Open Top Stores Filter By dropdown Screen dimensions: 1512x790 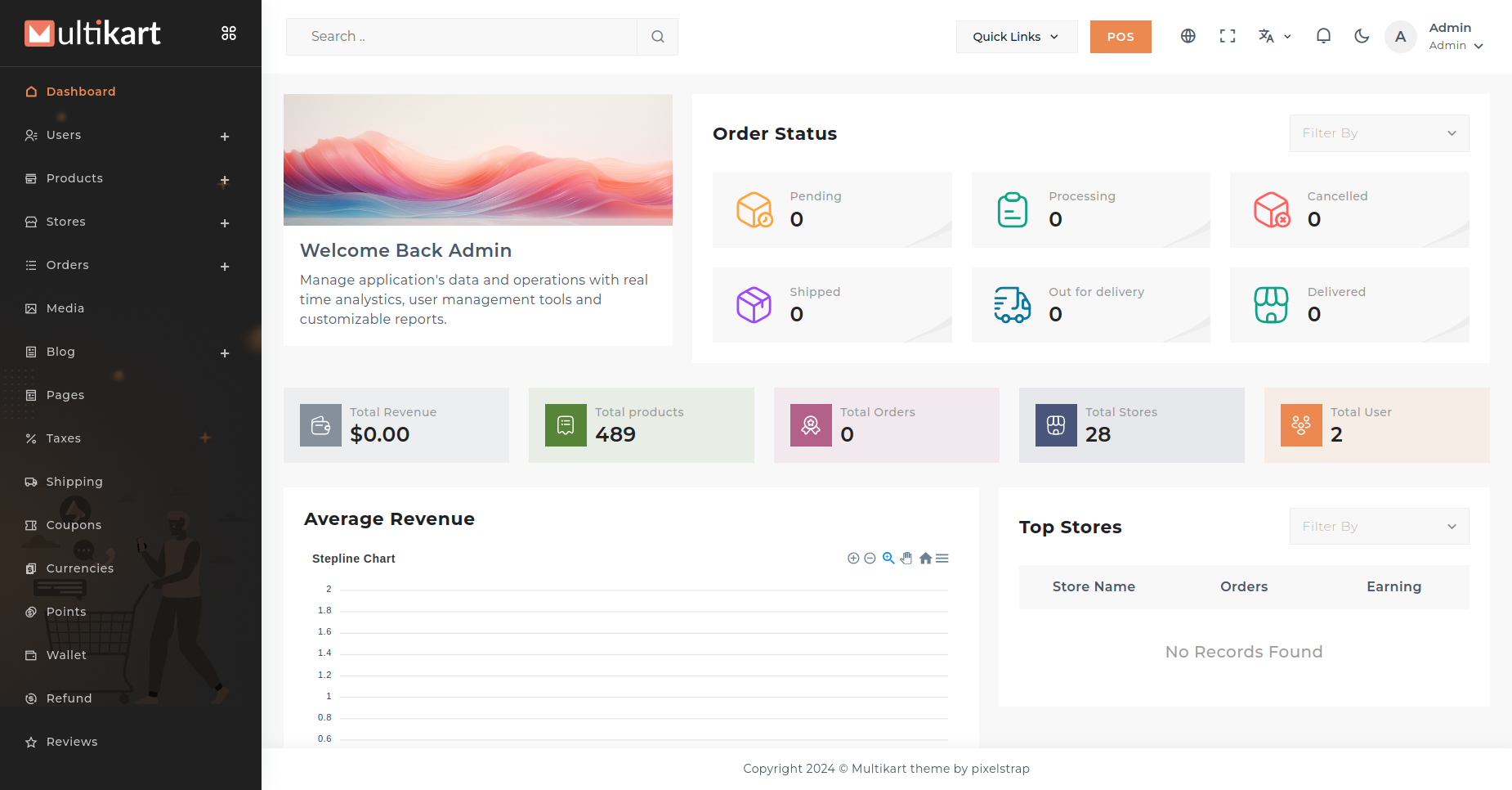point(1379,527)
